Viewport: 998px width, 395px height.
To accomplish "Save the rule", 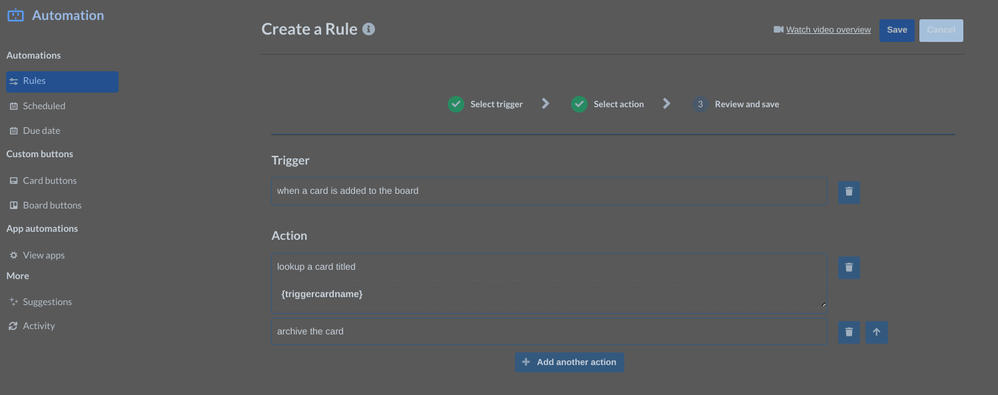I will (x=897, y=31).
